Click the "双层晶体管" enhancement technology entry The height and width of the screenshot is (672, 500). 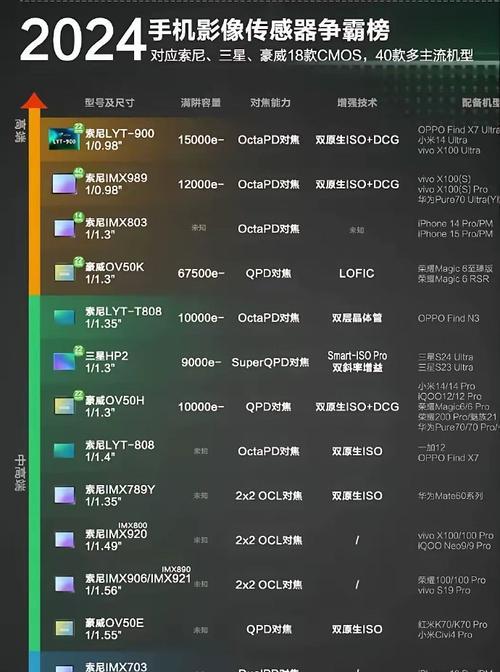(x=357, y=318)
